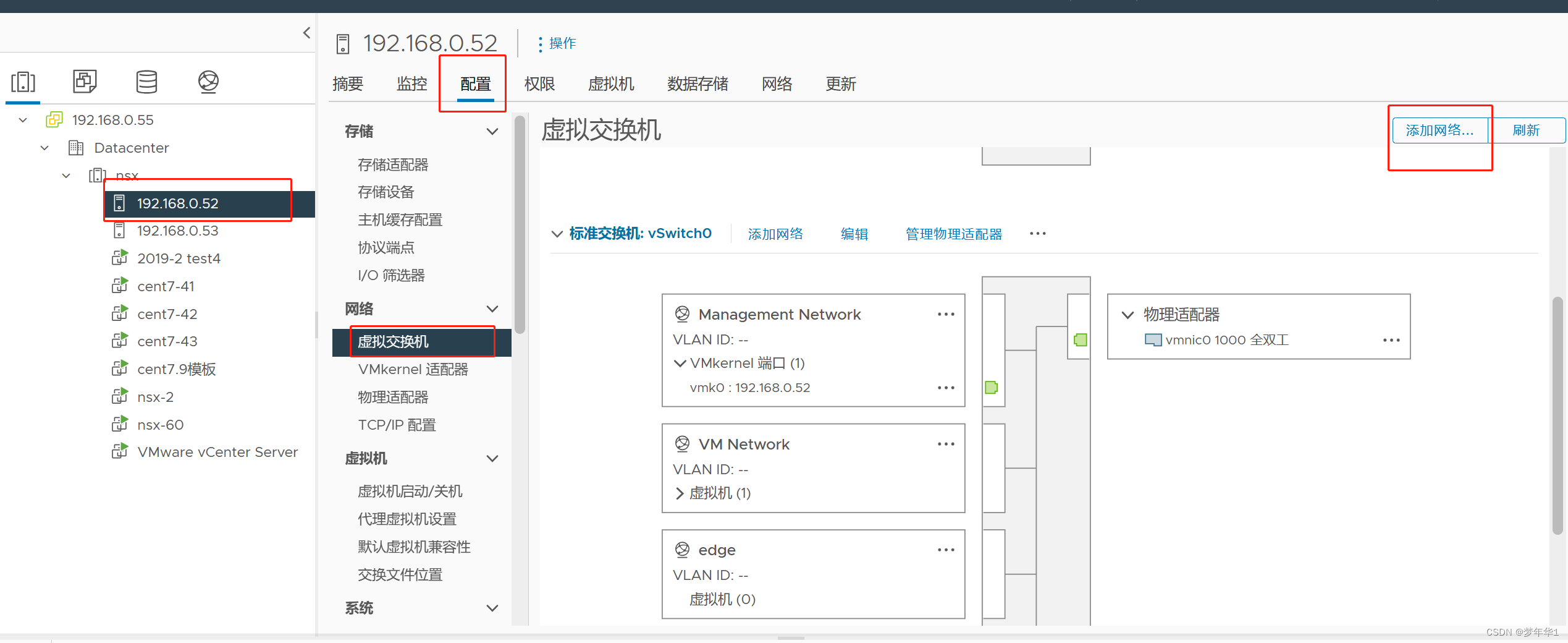Click VM icon for cent7-42
Screen dimensions: 1568x643
pyautogui.click(x=120, y=313)
